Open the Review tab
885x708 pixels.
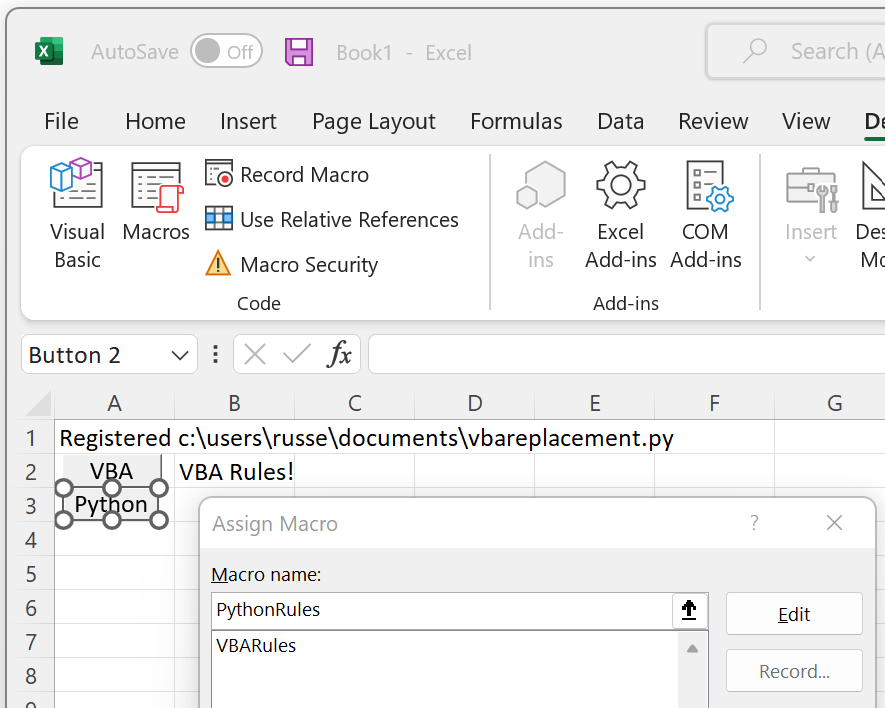coord(713,121)
